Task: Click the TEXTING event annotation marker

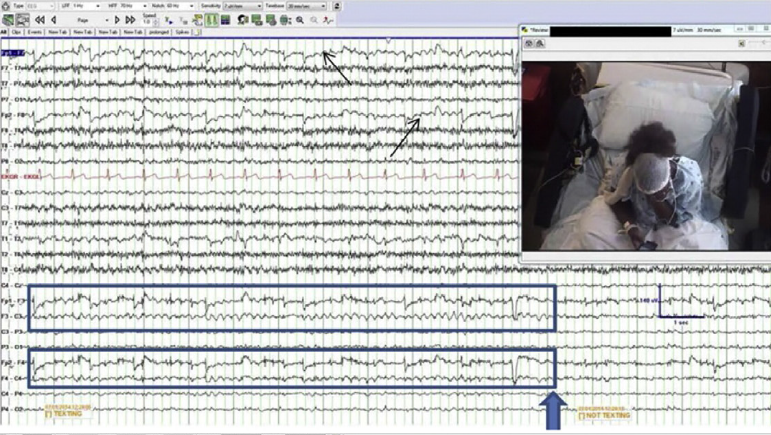Action: [68, 411]
